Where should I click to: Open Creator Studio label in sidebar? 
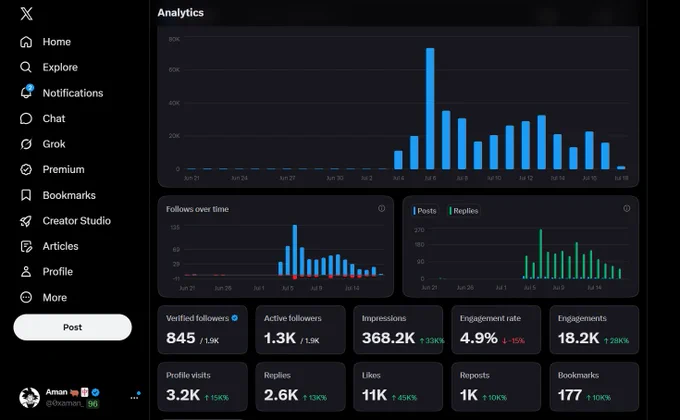click(76, 221)
